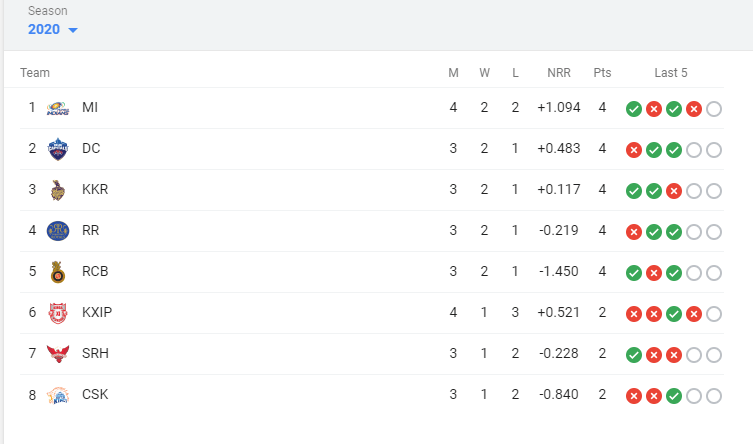Image resolution: width=753 pixels, height=444 pixels.
Task: Click the Delhi Capitals team logo
Action: [58, 149]
